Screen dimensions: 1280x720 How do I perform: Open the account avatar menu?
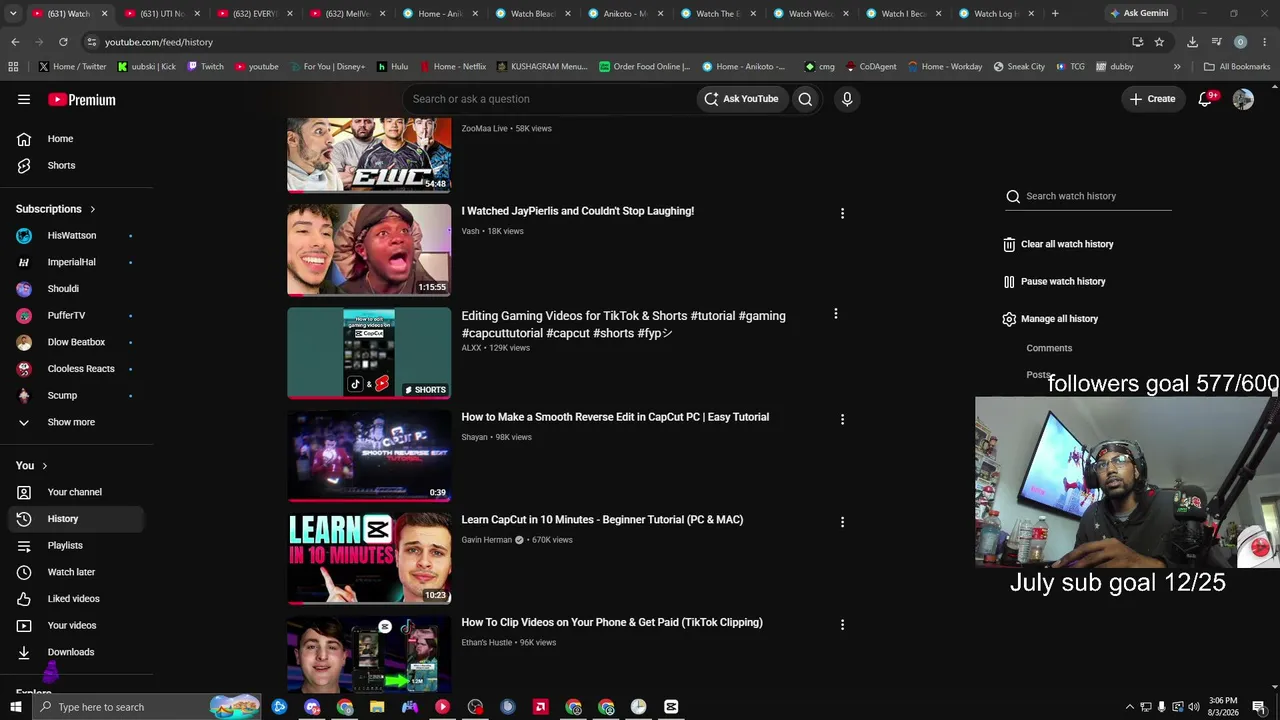click(x=1243, y=99)
